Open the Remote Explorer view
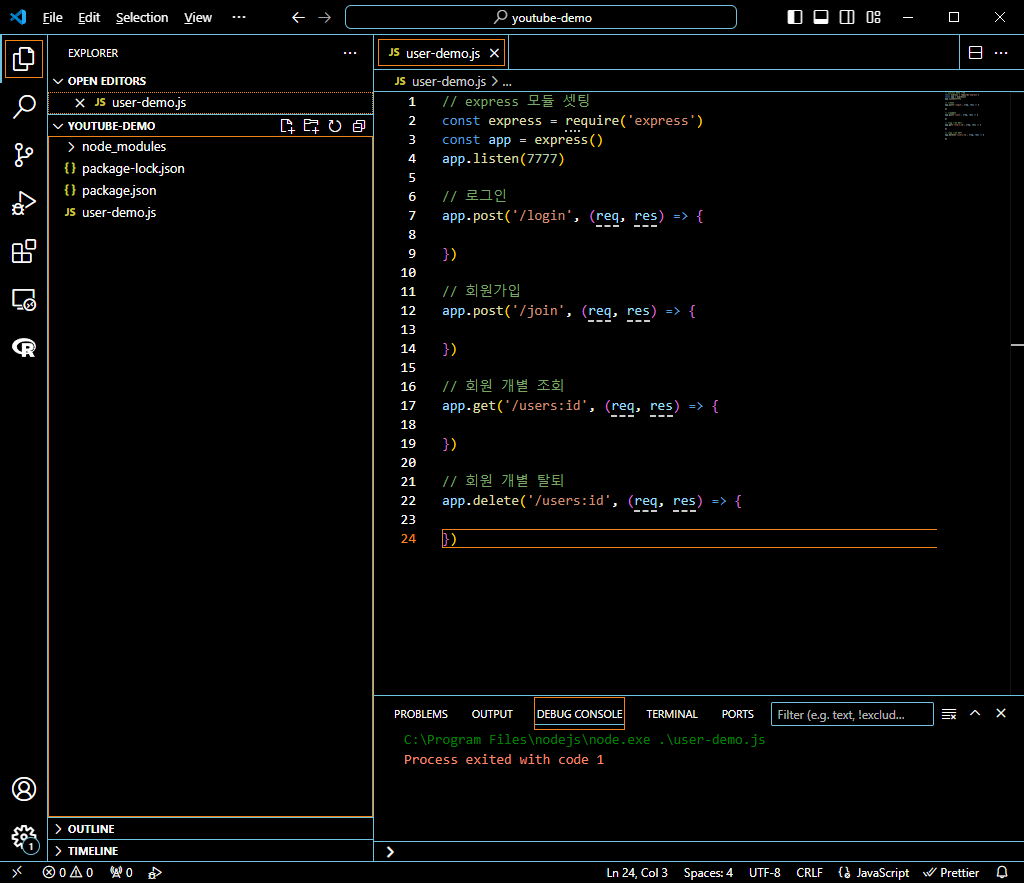The width and height of the screenshot is (1024, 883). click(x=24, y=300)
